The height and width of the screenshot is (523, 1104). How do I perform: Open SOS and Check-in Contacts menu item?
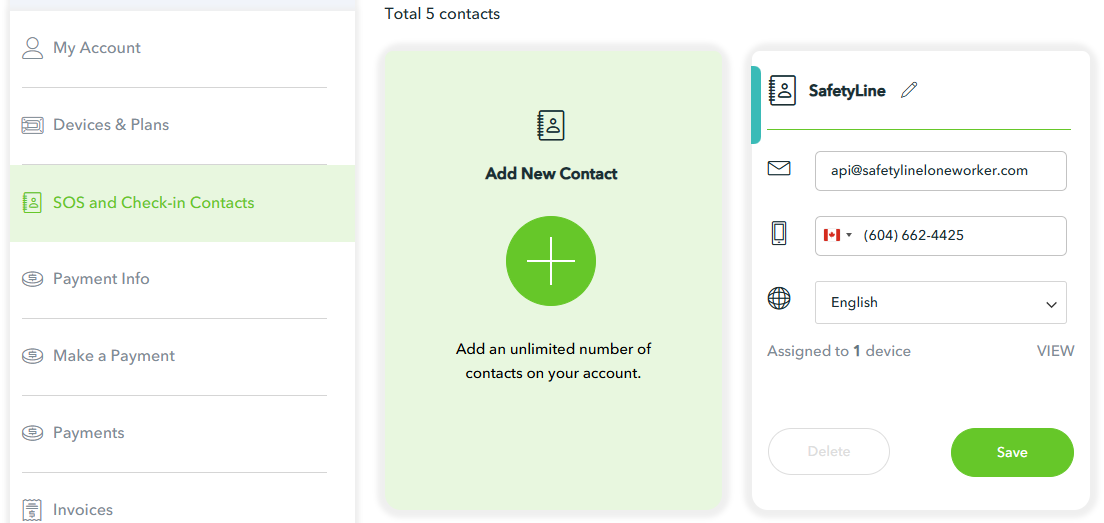[x=153, y=202]
